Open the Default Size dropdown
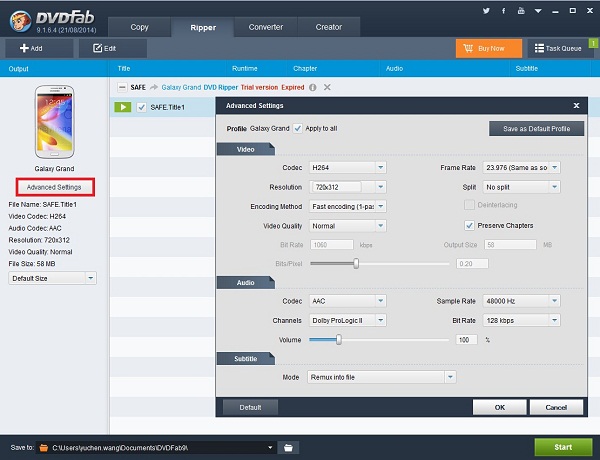 [x=52, y=278]
